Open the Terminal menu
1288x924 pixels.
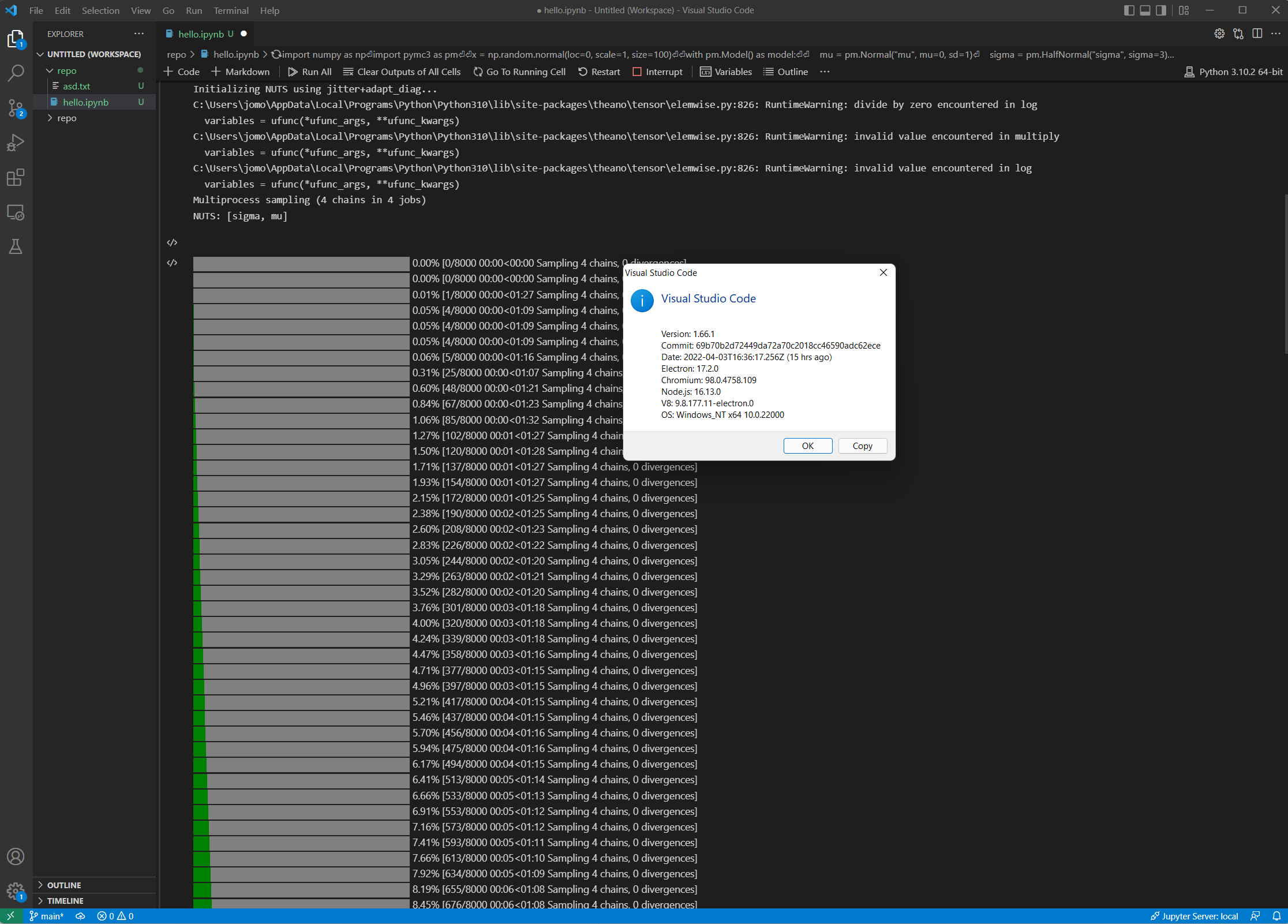(231, 10)
